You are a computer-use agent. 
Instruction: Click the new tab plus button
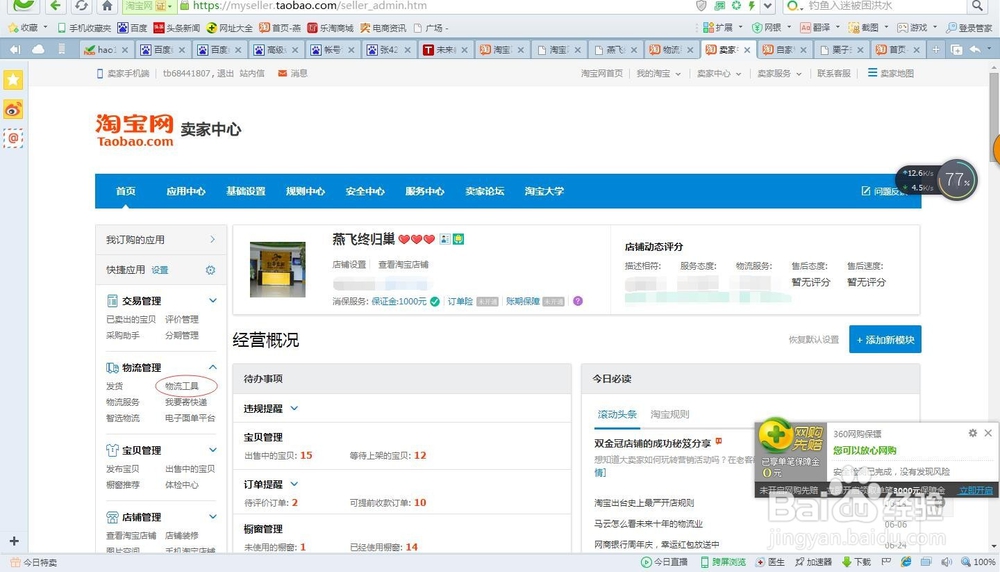click(x=936, y=49)
